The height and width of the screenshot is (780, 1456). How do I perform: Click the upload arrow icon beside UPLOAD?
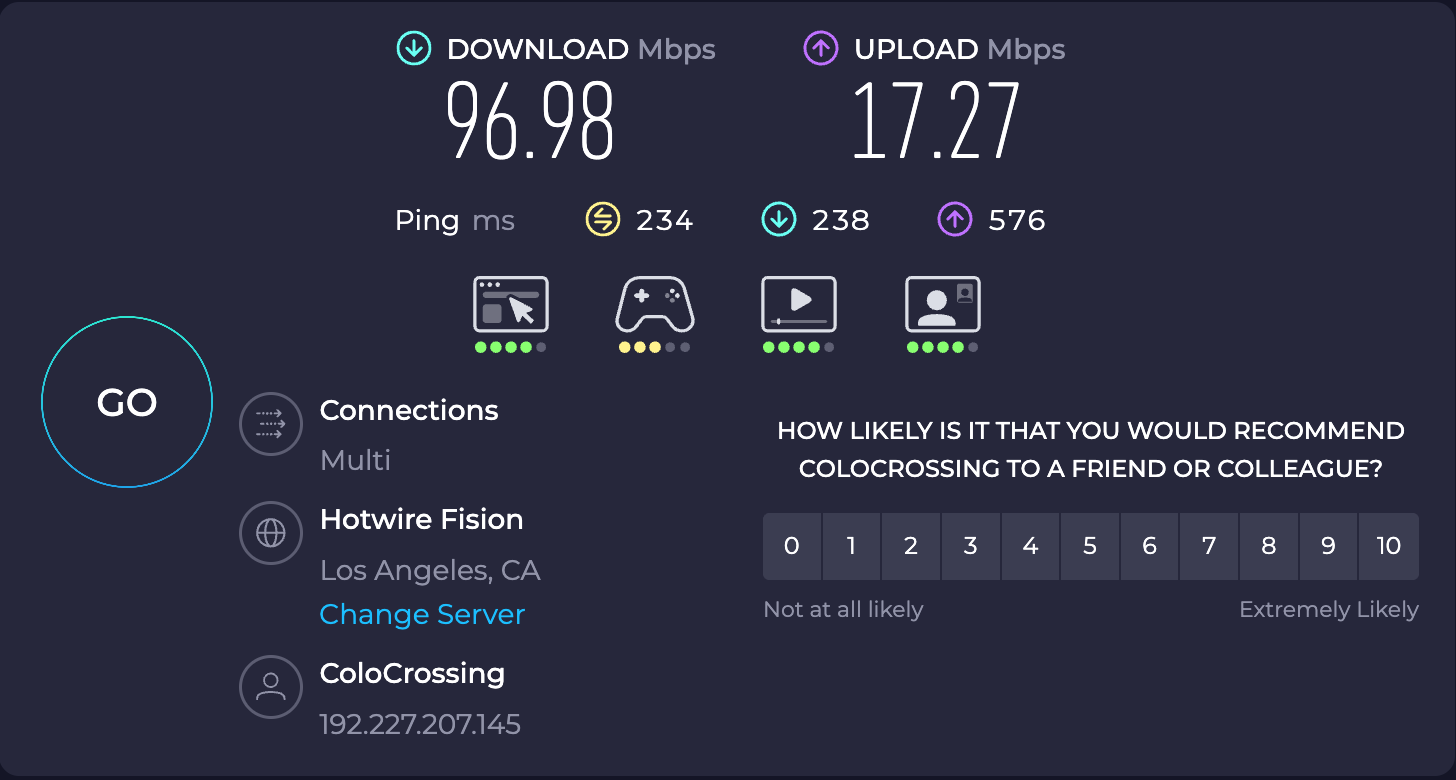click(820, 48)
